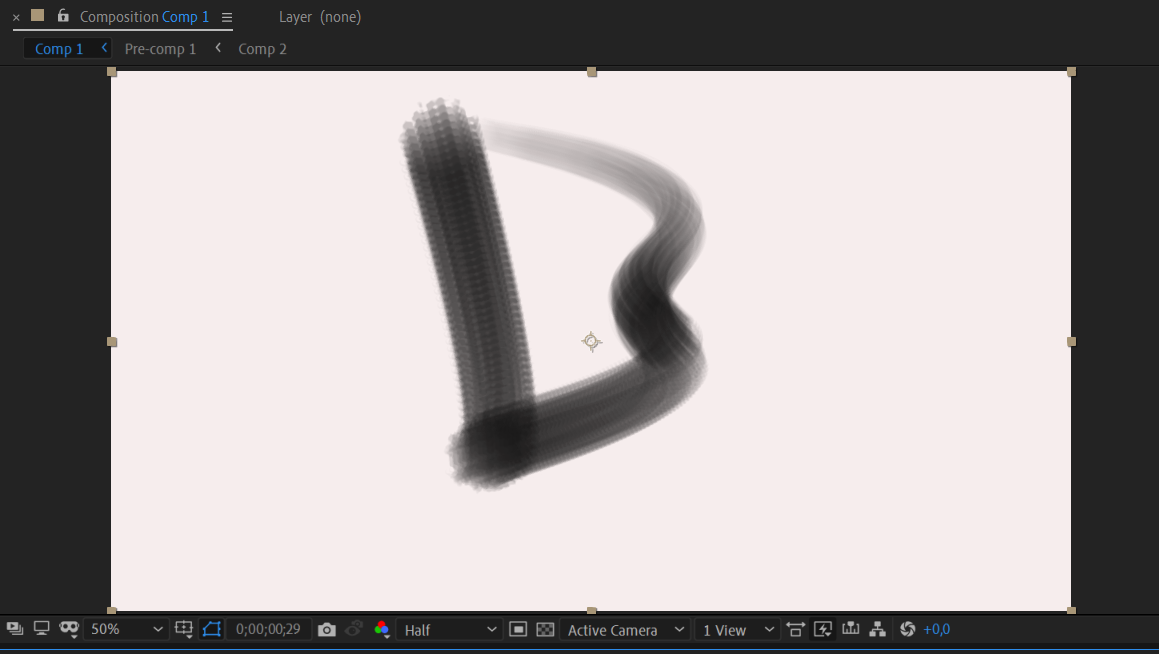Open the Composition panel menu
This screenshot has width=1159, height=654.
tap(226, 16)
